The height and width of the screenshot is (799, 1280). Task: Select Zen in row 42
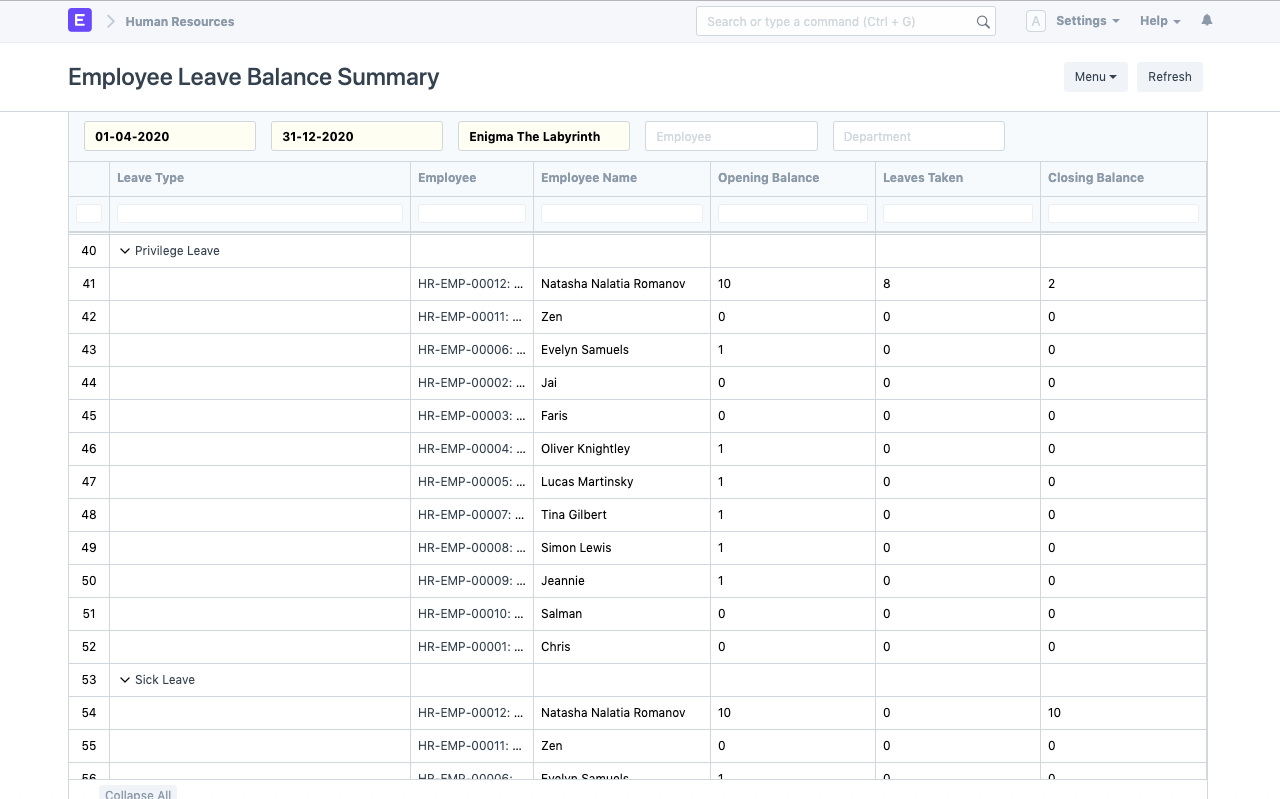point(622,317)
